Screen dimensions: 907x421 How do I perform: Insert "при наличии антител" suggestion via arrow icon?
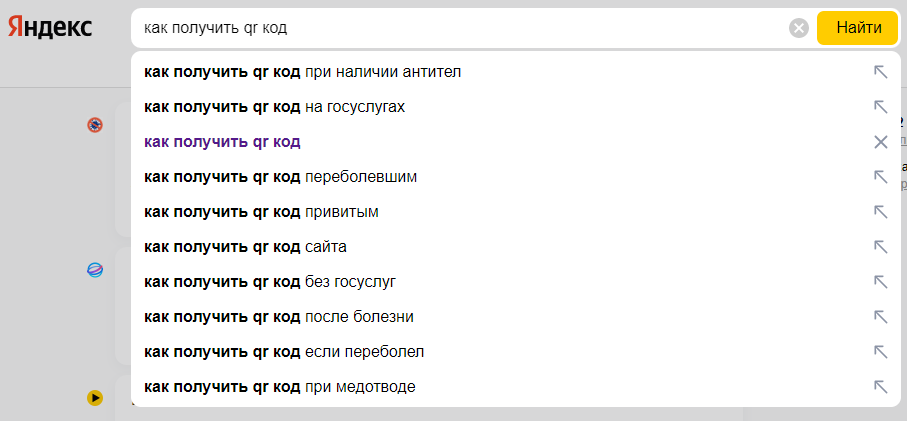coord(880,72)
